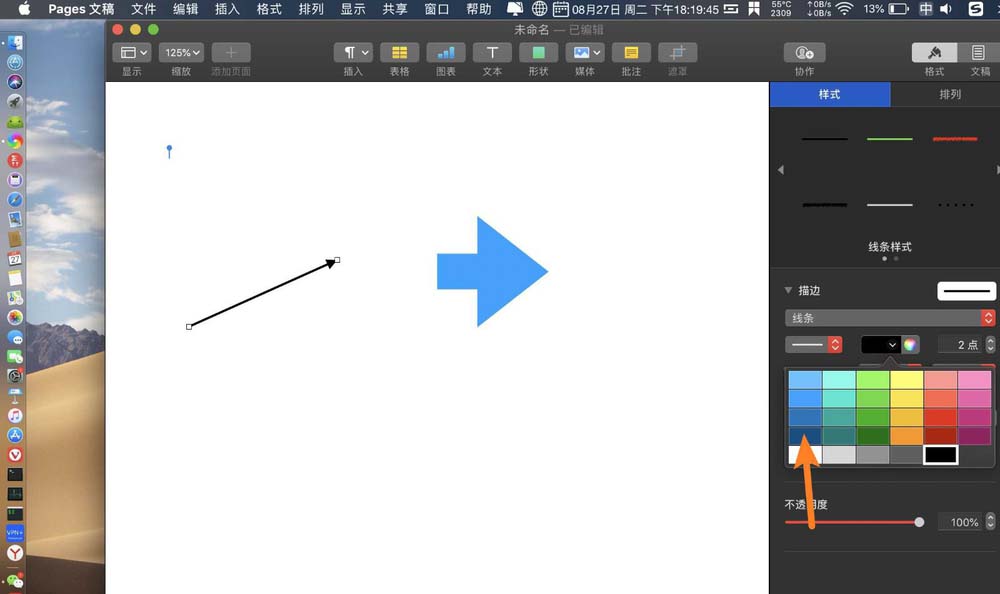The width and height of the screenshot is (1000, 594).
Task: Pick the light blue swatch in top row
Action: pyautogui.click(x=805, y=380)
